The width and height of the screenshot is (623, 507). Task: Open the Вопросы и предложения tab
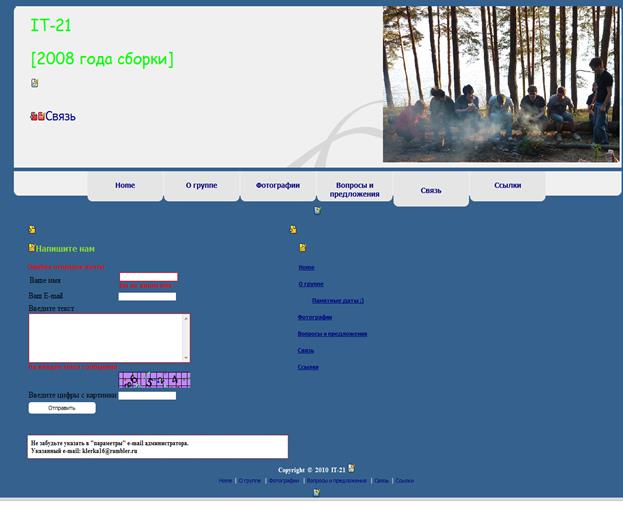(x=355, y=190)
